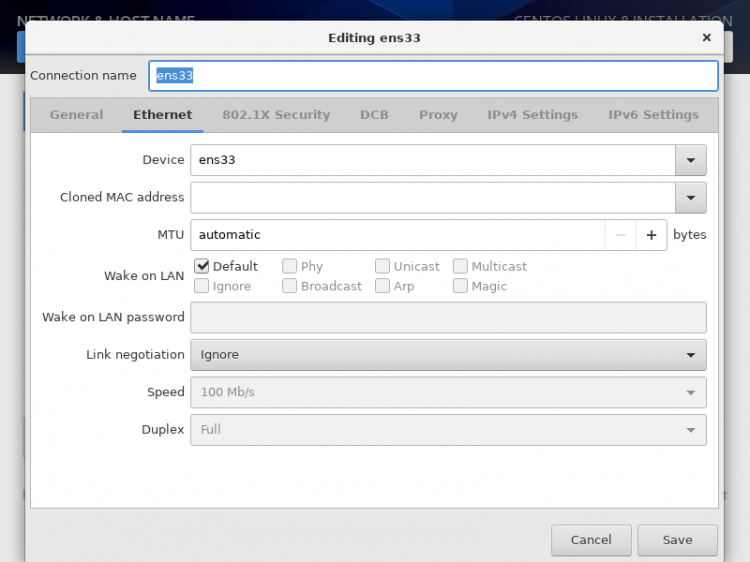Open the Link negotiation dropdown
750x562 pixels.
pos(448,355)
